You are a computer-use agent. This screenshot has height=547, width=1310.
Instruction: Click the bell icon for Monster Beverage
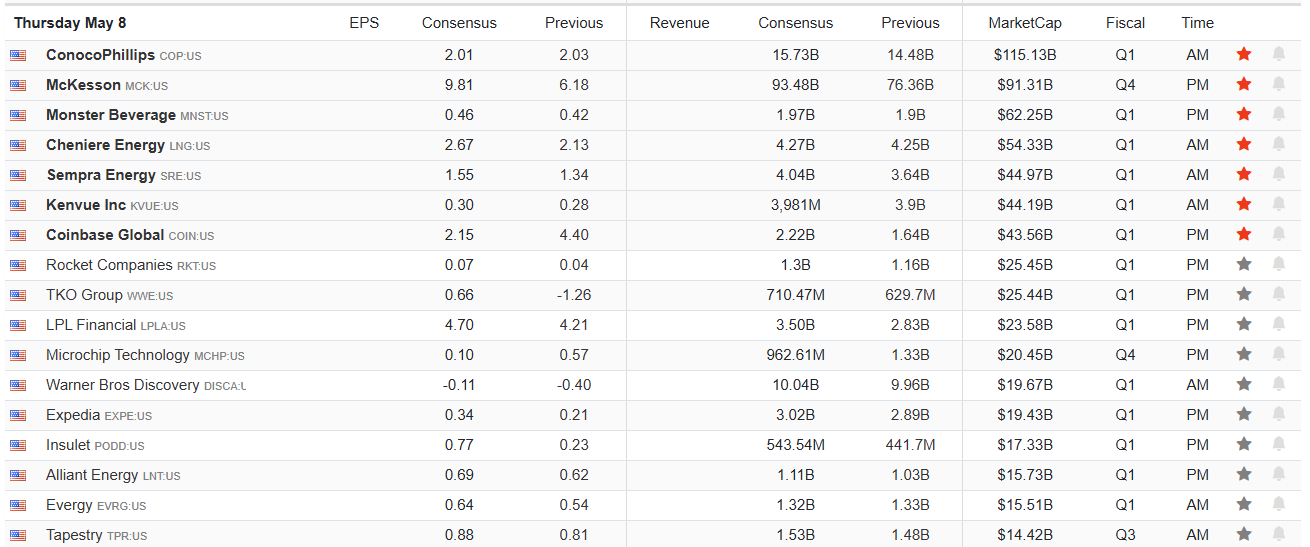pos(1278,115)
